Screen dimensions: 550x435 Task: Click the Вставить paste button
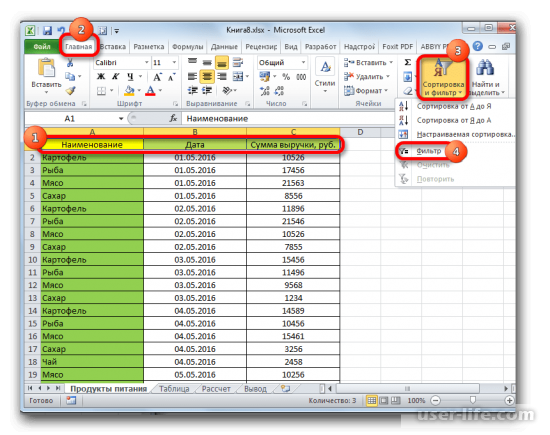[x=46, y=76]
